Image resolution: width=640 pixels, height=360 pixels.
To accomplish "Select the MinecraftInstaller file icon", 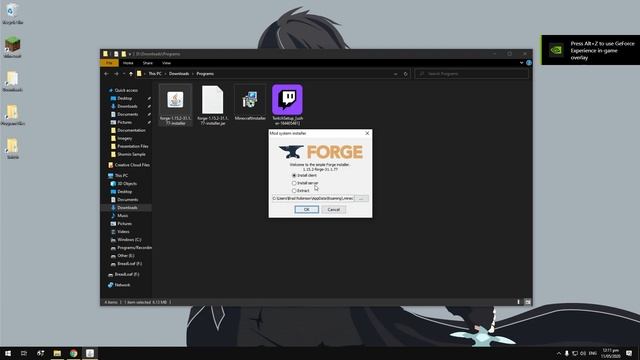I will [x=250, y=103].
